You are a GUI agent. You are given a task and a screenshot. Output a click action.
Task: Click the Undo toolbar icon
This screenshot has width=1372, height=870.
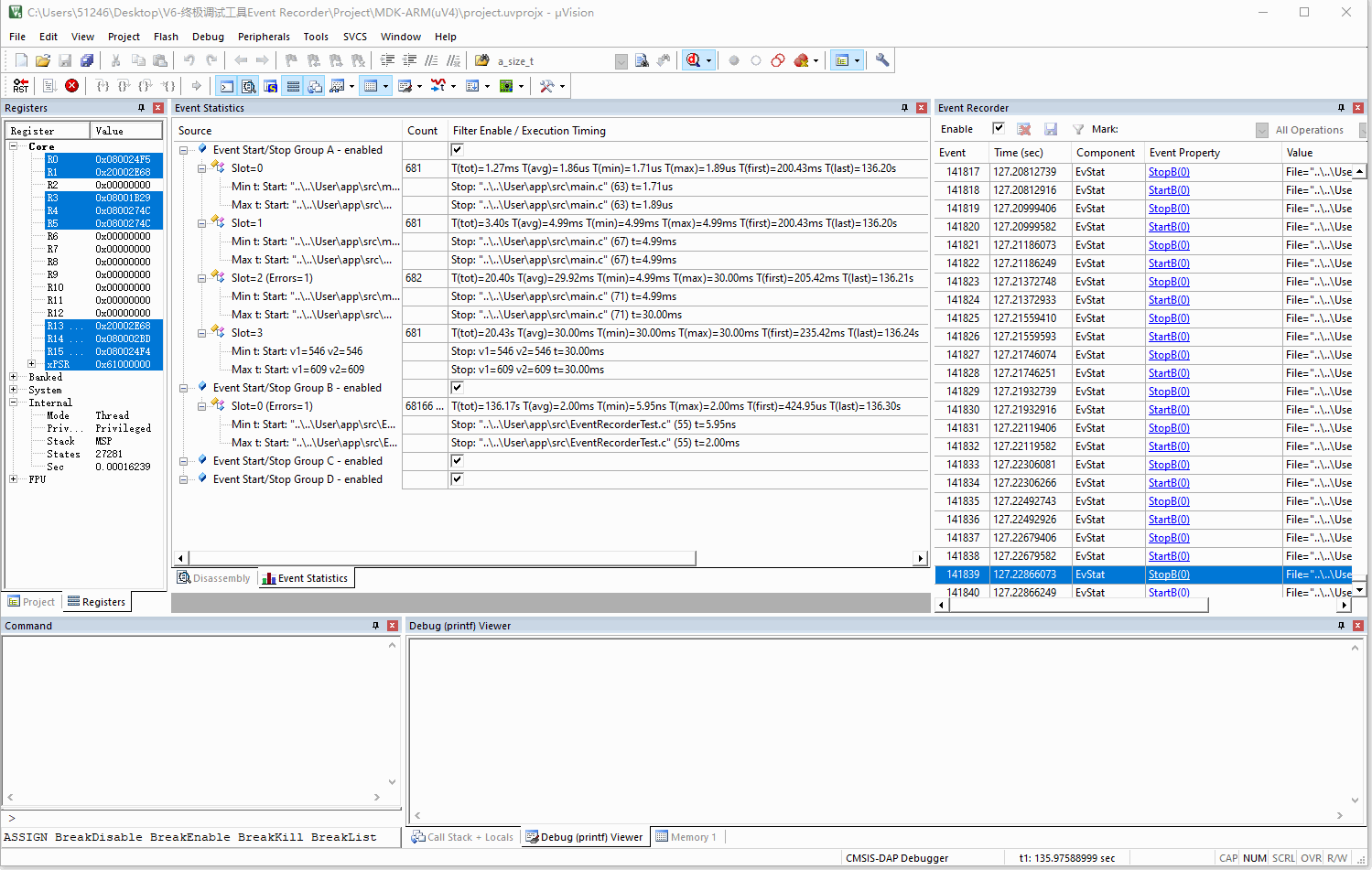[x=189, y=60]
